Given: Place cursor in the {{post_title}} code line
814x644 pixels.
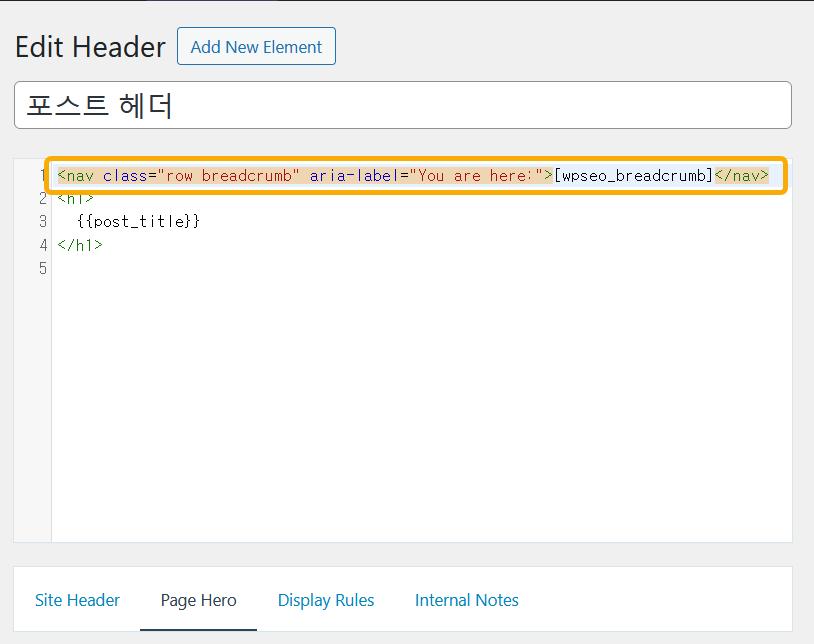Looking at the screenshot, I should (x=138, y=222).
